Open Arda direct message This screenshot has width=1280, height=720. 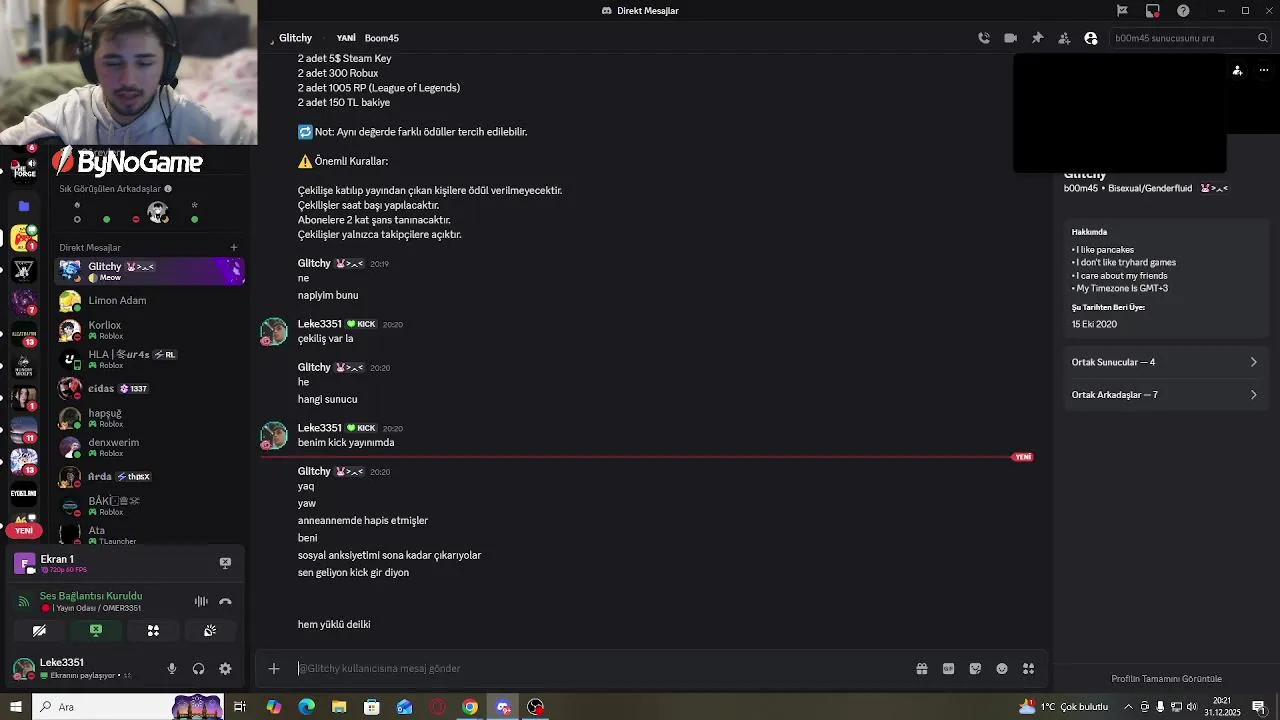[149, 476]
